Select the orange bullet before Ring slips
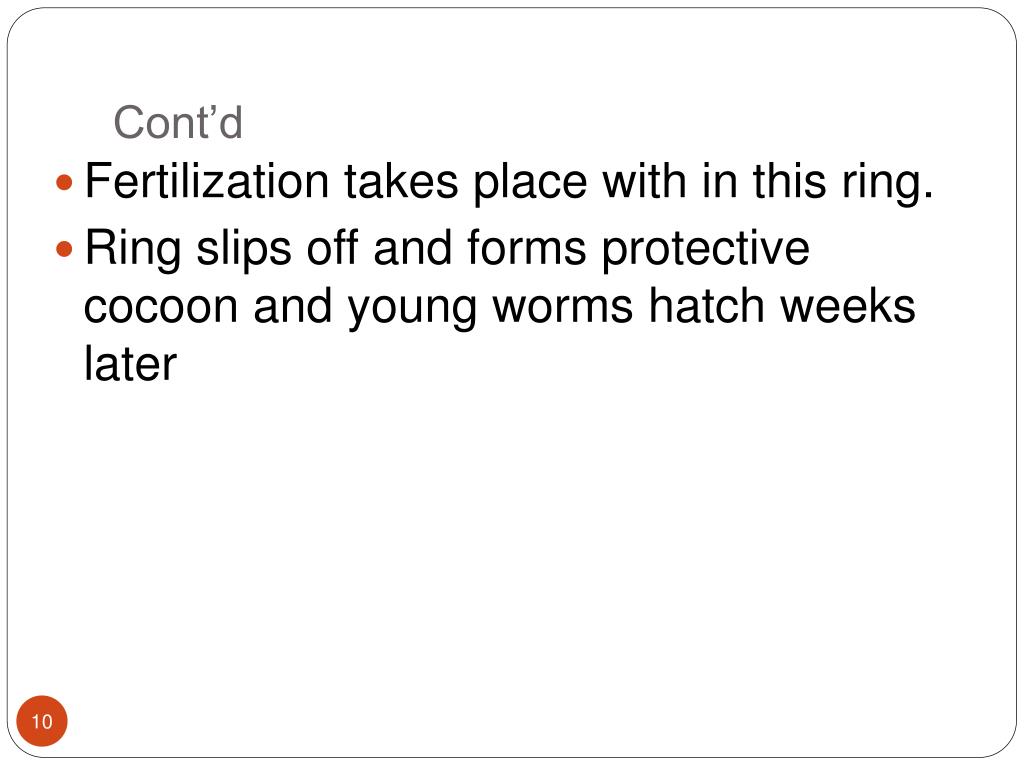The height and width of the screenshot is (768, 1024). (x=65, y=249)
